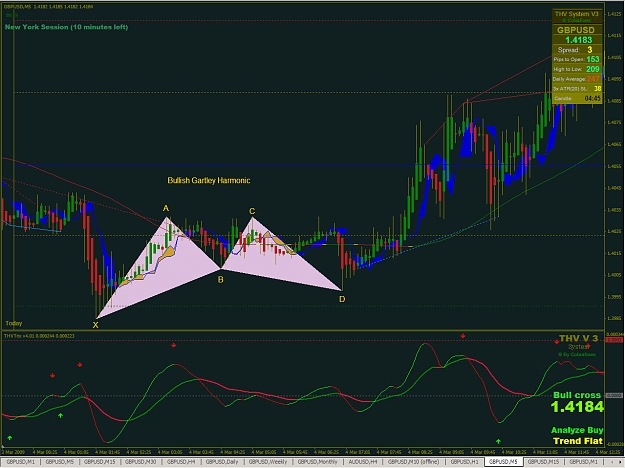Click the red sell arrow above 4 Mar 03:05
The height and width of the screenshot is (468, 625).
[x=173, y=345]
